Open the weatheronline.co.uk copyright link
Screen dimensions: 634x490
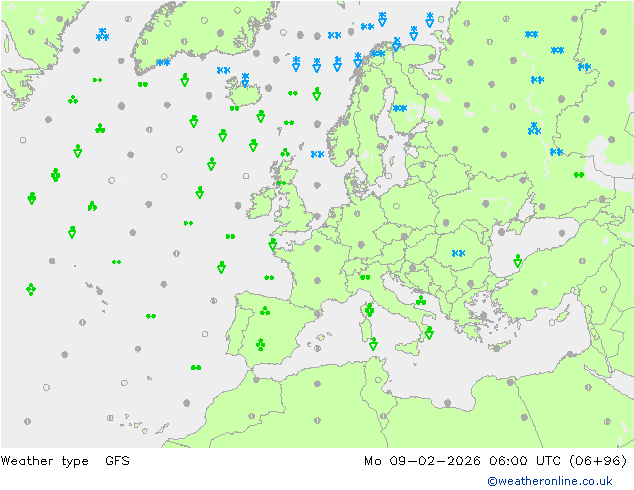(x=550, y=481)
